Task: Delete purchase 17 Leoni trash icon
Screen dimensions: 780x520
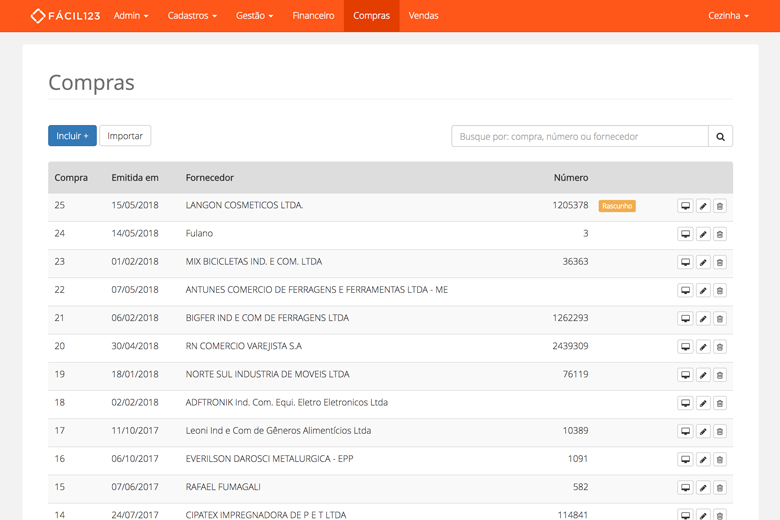Action: click(720, 431)
